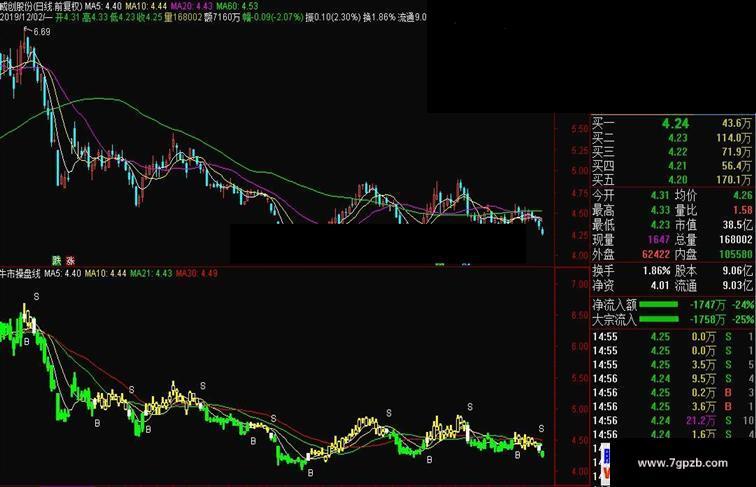This screenshot has width=756, height=487.
Task: Click the 量比 1.58 value
Action: click(742, 210)
